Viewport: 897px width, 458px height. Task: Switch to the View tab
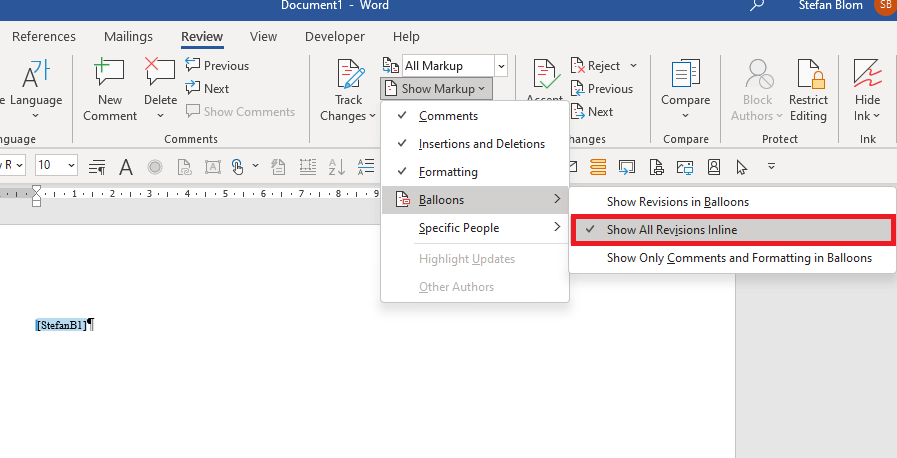[263, 37]
